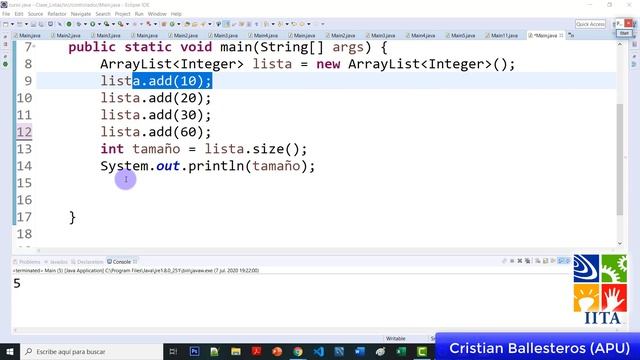Open File Explorer from the taskbar
The width and height of the screenshot is (640, 360).
(x=236, y=351)
